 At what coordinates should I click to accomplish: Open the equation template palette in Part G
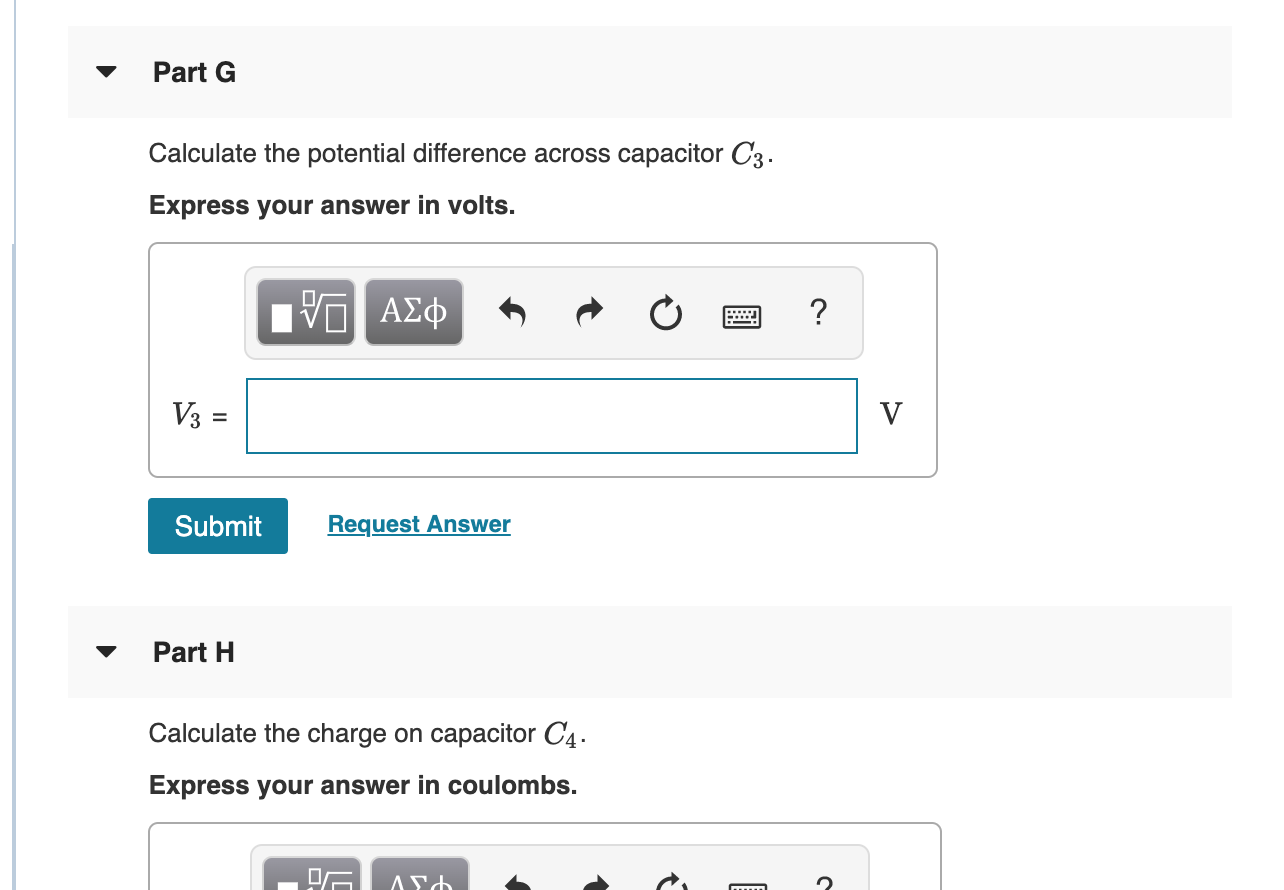click(x=306, y=312)
